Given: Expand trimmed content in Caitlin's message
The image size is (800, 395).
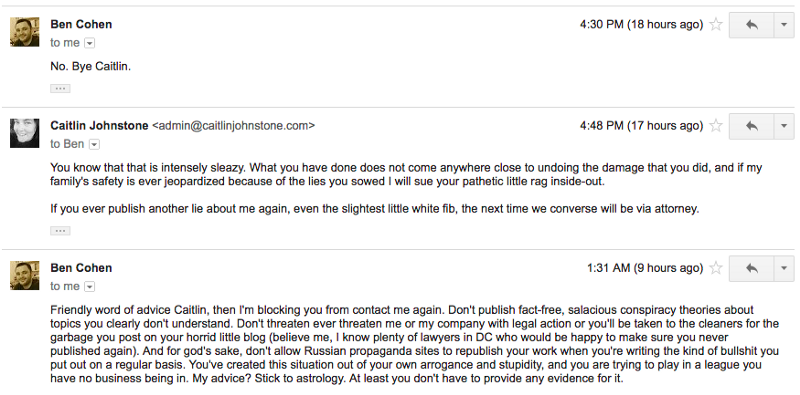Looking at the screenshot, I should [60, 231].
